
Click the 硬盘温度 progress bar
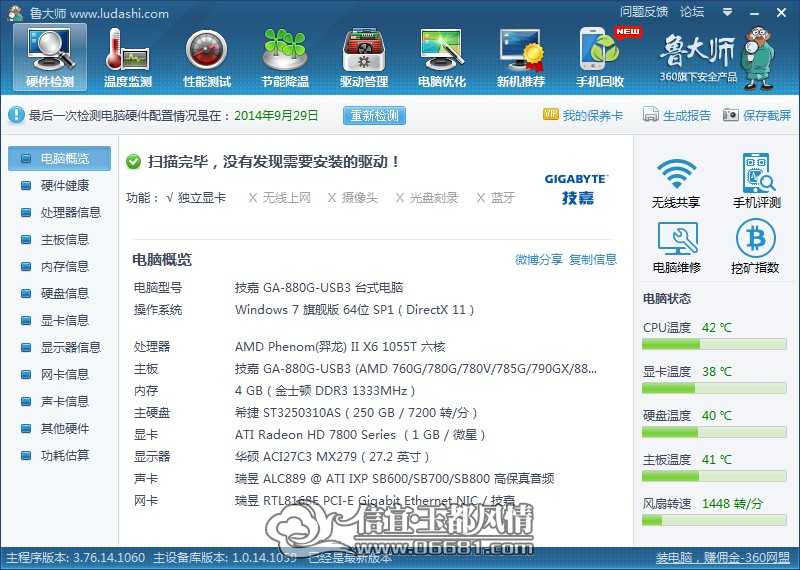coord(714,433)
